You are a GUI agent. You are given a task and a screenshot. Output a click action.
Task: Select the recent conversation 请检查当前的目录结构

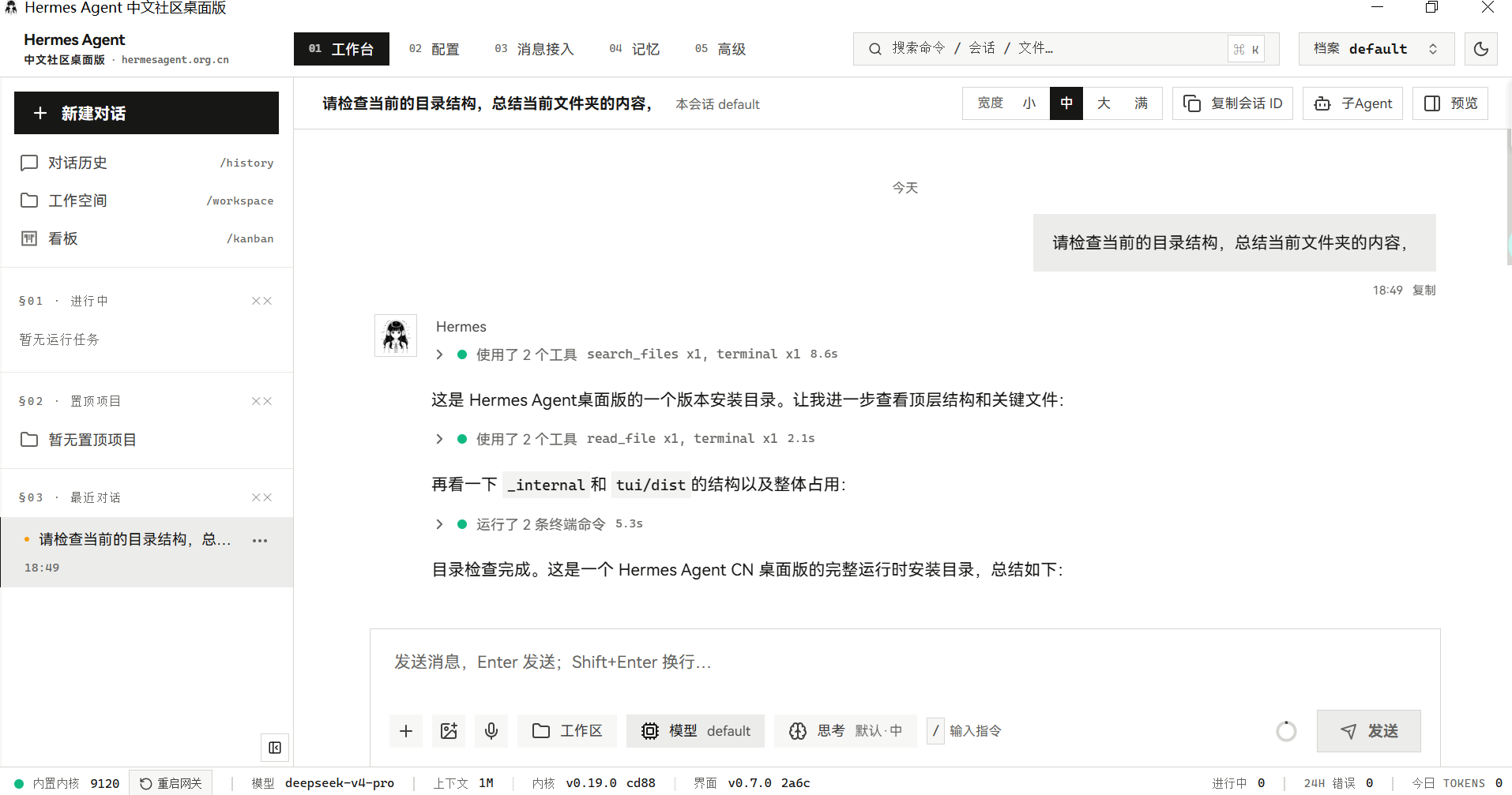pyautogui.click(x=147, y=552)
